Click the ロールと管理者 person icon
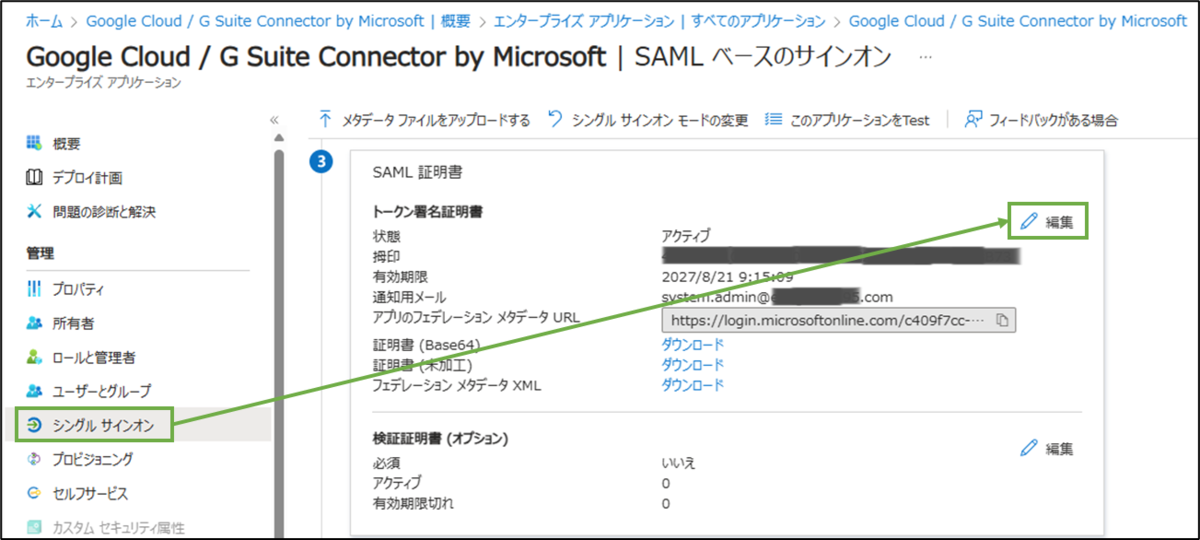 coord(34,357)
